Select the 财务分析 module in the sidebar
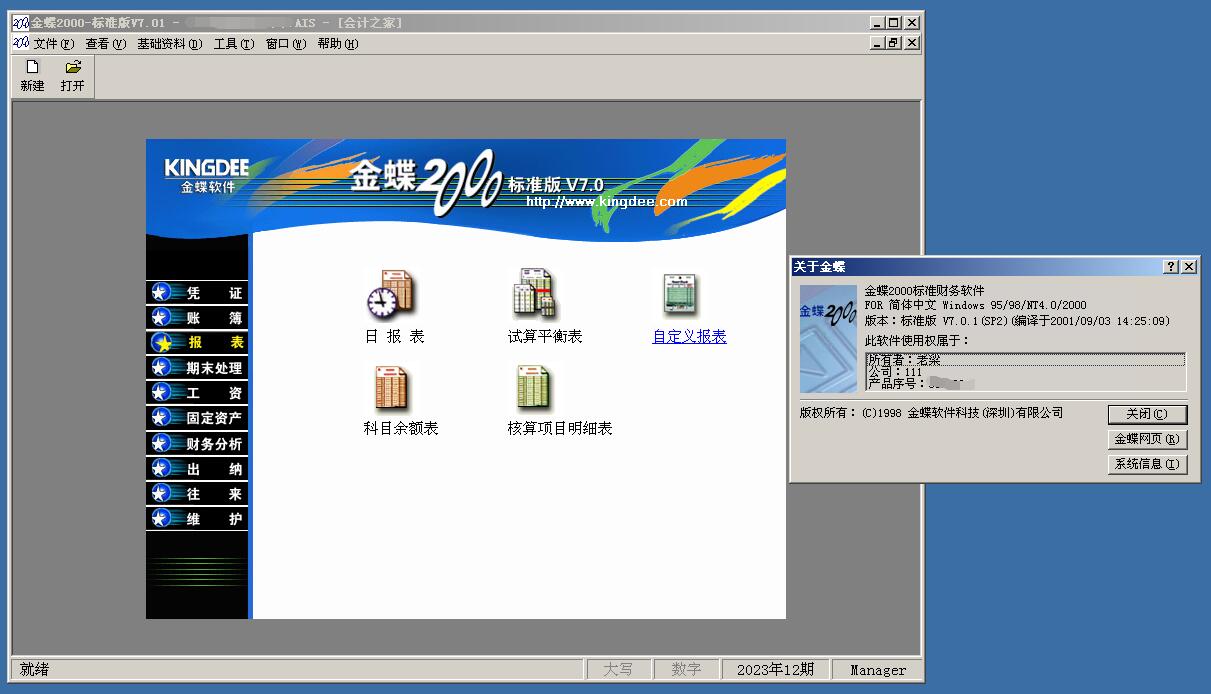The height and width of the screenshot is (694, 1211). pyautogui.click(x=197, y=444)
